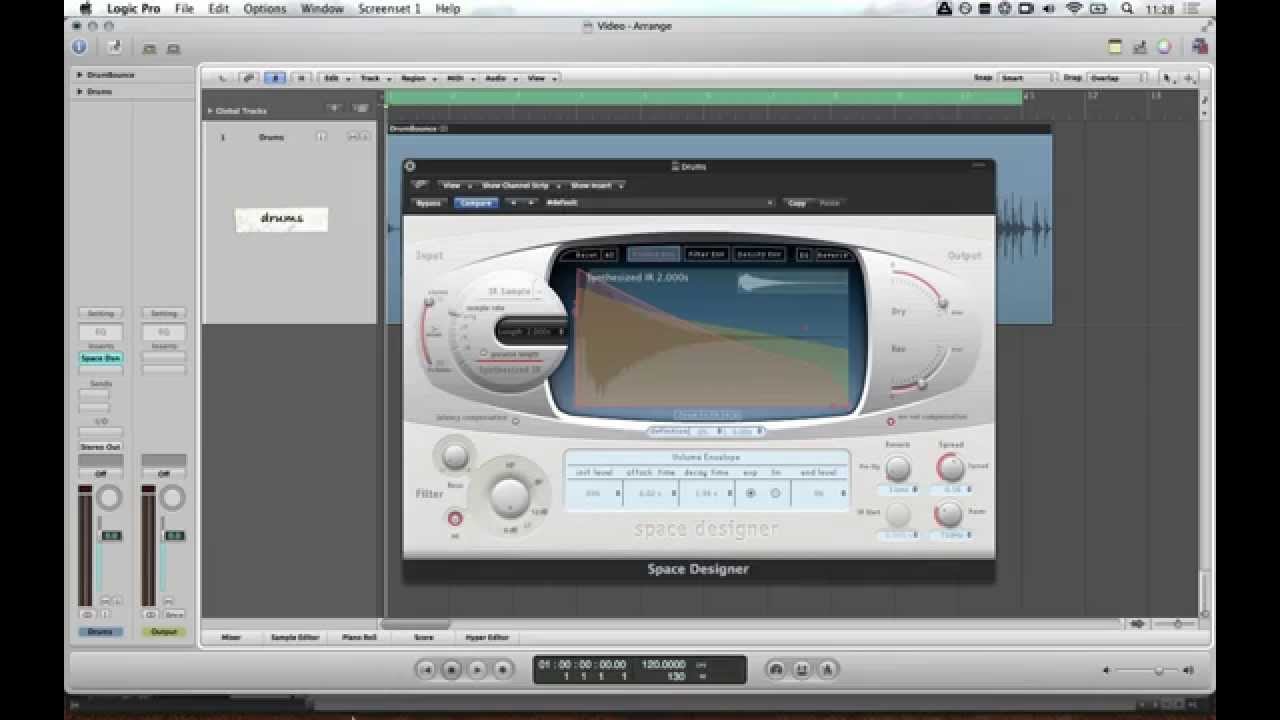
Task: Open Show Insert dropdown
Action: [x=596, y=185]
